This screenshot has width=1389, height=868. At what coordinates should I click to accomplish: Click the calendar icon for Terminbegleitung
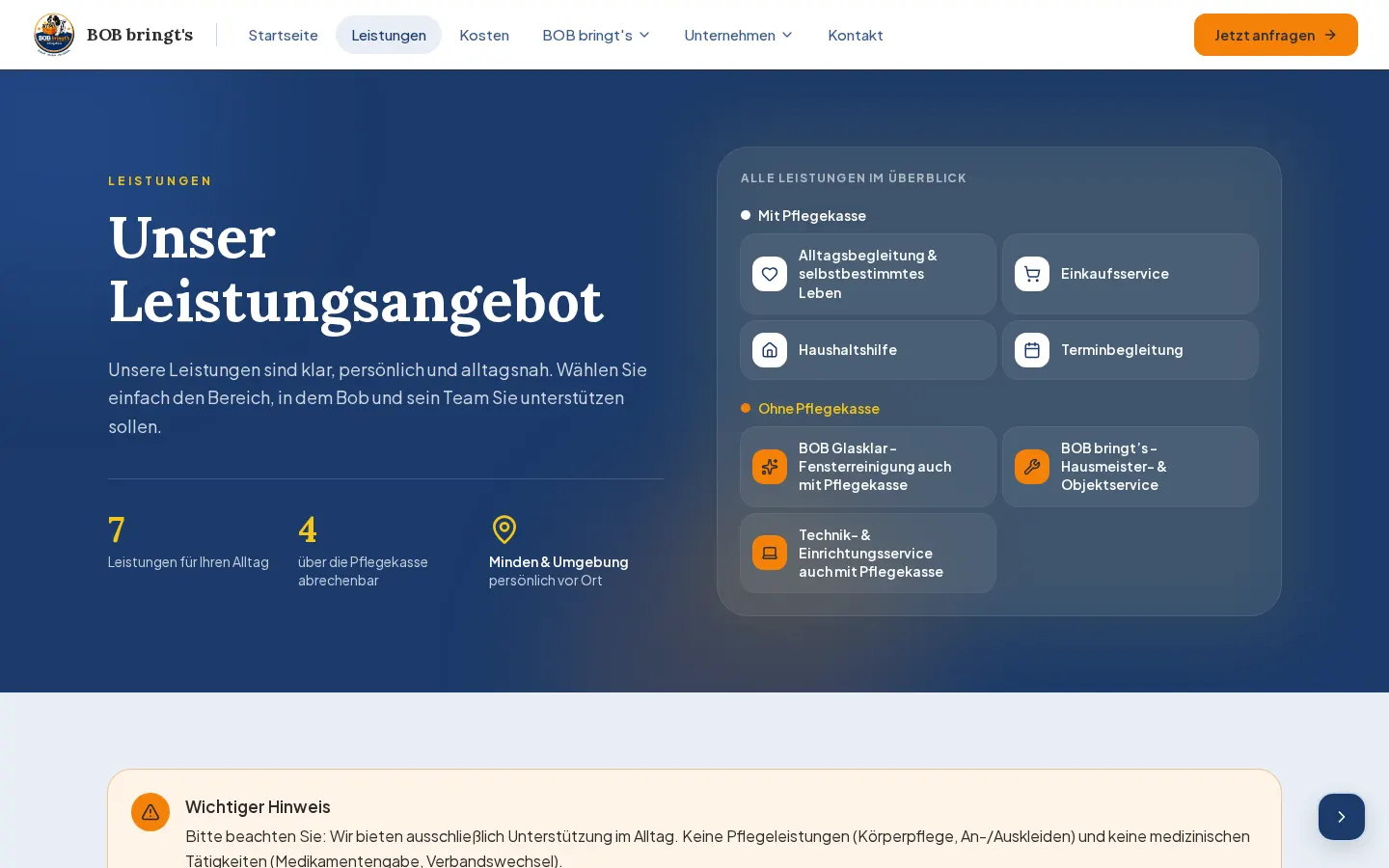pos(1032,350)
